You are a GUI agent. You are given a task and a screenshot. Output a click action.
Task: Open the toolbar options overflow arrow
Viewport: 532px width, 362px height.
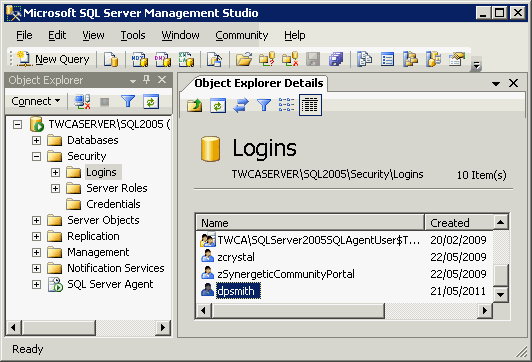point(476,64)
